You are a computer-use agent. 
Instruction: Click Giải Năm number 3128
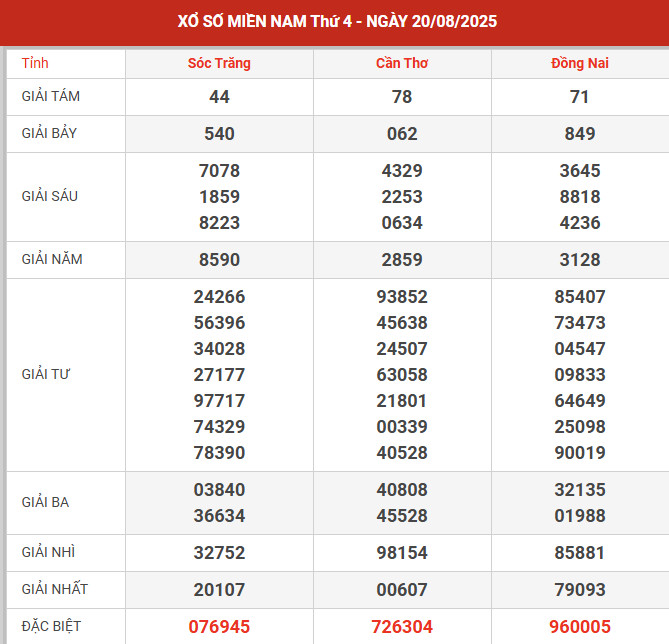[580, 260]
